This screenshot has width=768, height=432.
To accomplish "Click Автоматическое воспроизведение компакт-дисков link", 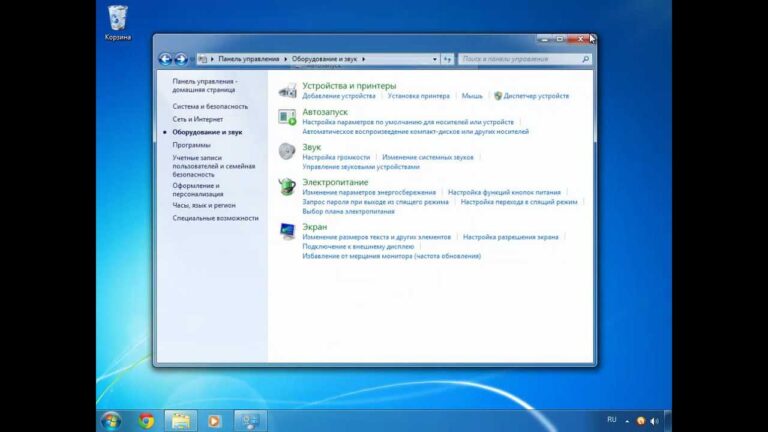I will (x=415, y=132).
